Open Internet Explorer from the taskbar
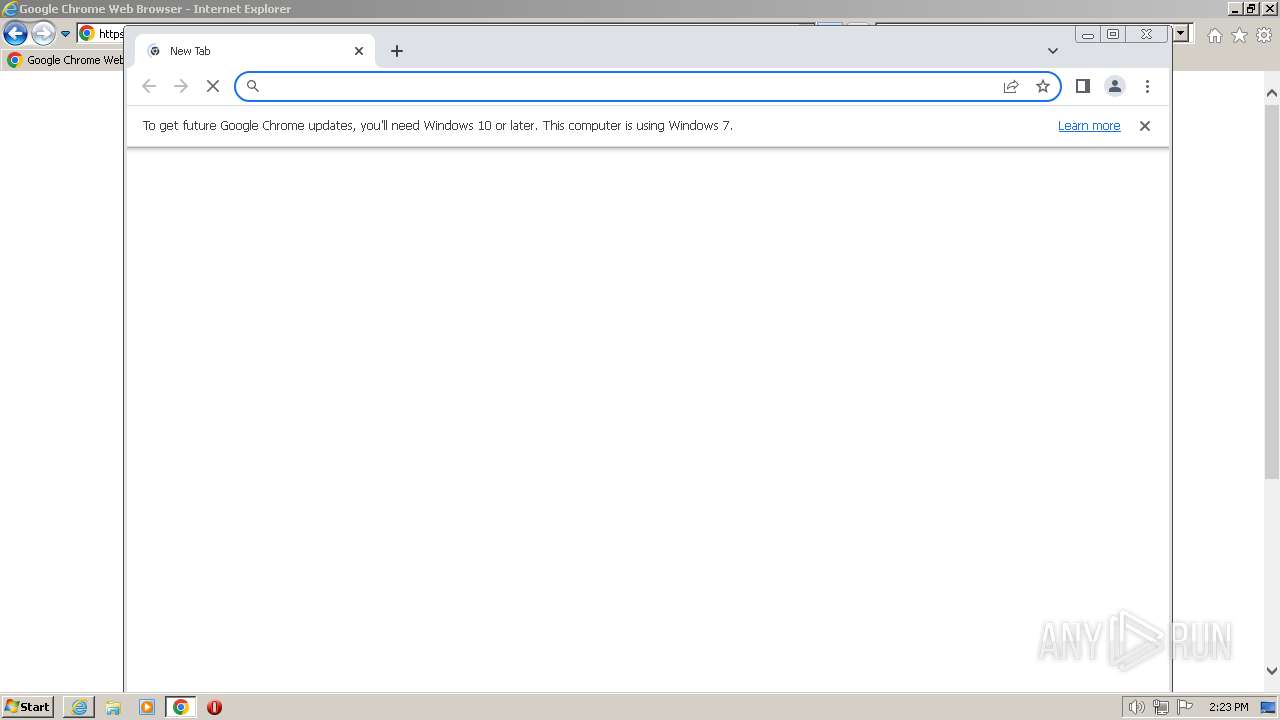Viewport: 1280px width, 720px height. point(79,707)
